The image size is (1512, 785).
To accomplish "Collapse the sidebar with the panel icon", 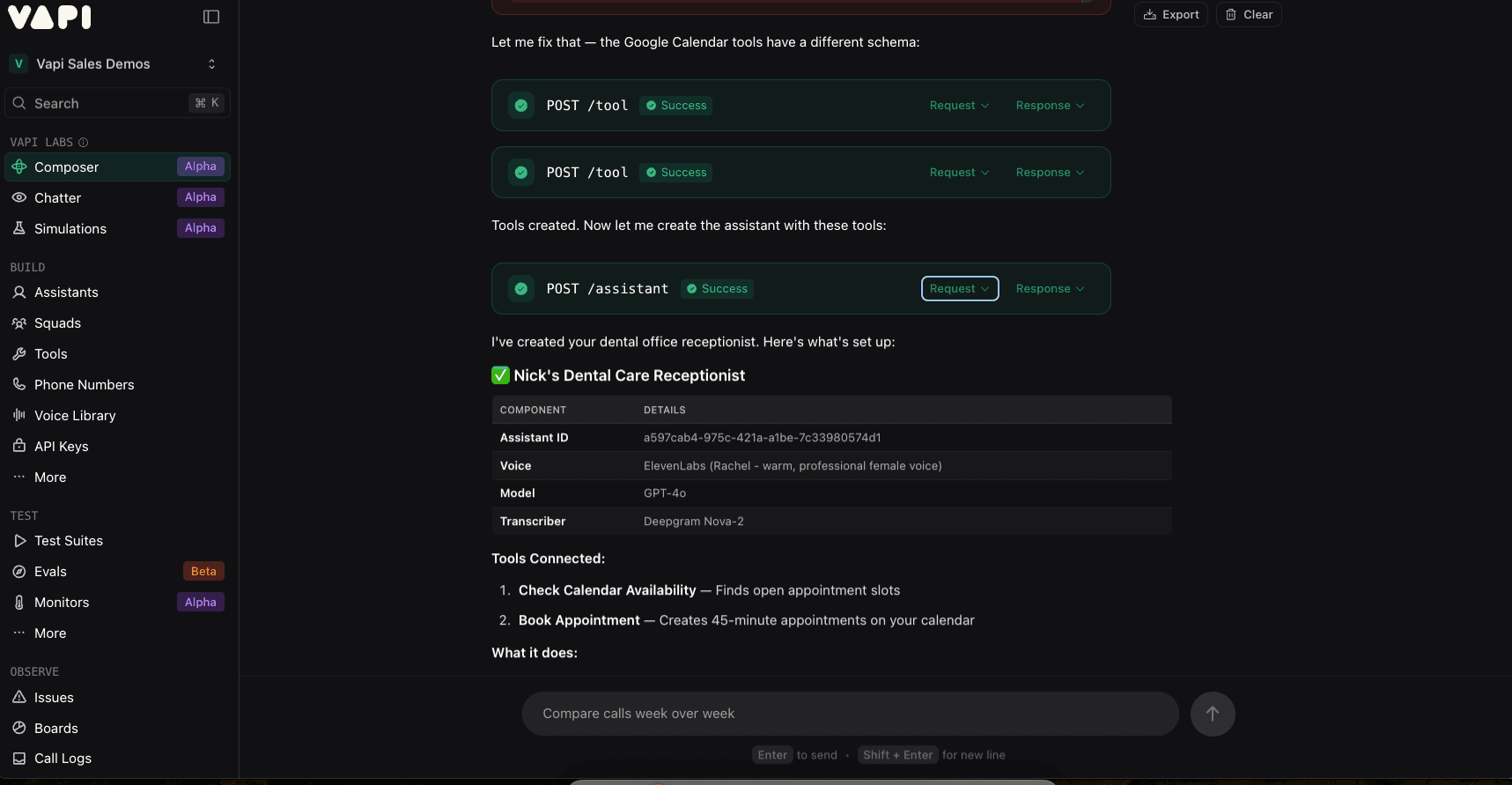I will (x=211, y=17).
